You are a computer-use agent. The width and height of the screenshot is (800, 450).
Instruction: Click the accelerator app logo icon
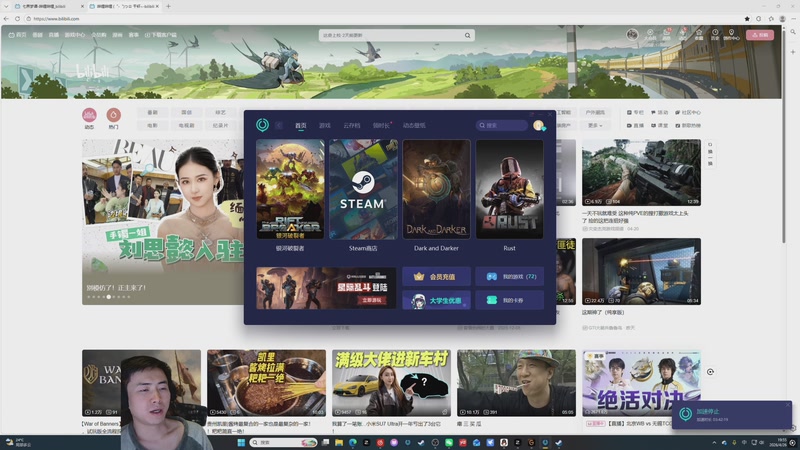(262, 124)
